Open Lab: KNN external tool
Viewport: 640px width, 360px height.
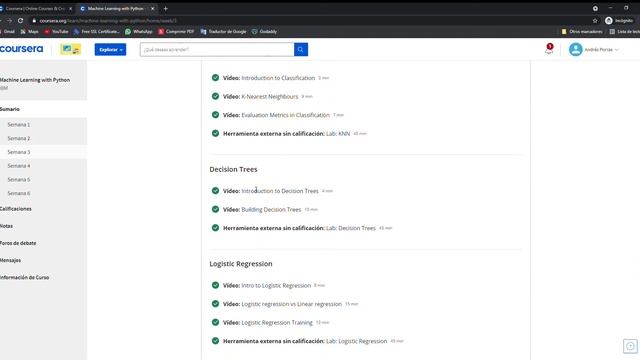(x=338, y=133)
